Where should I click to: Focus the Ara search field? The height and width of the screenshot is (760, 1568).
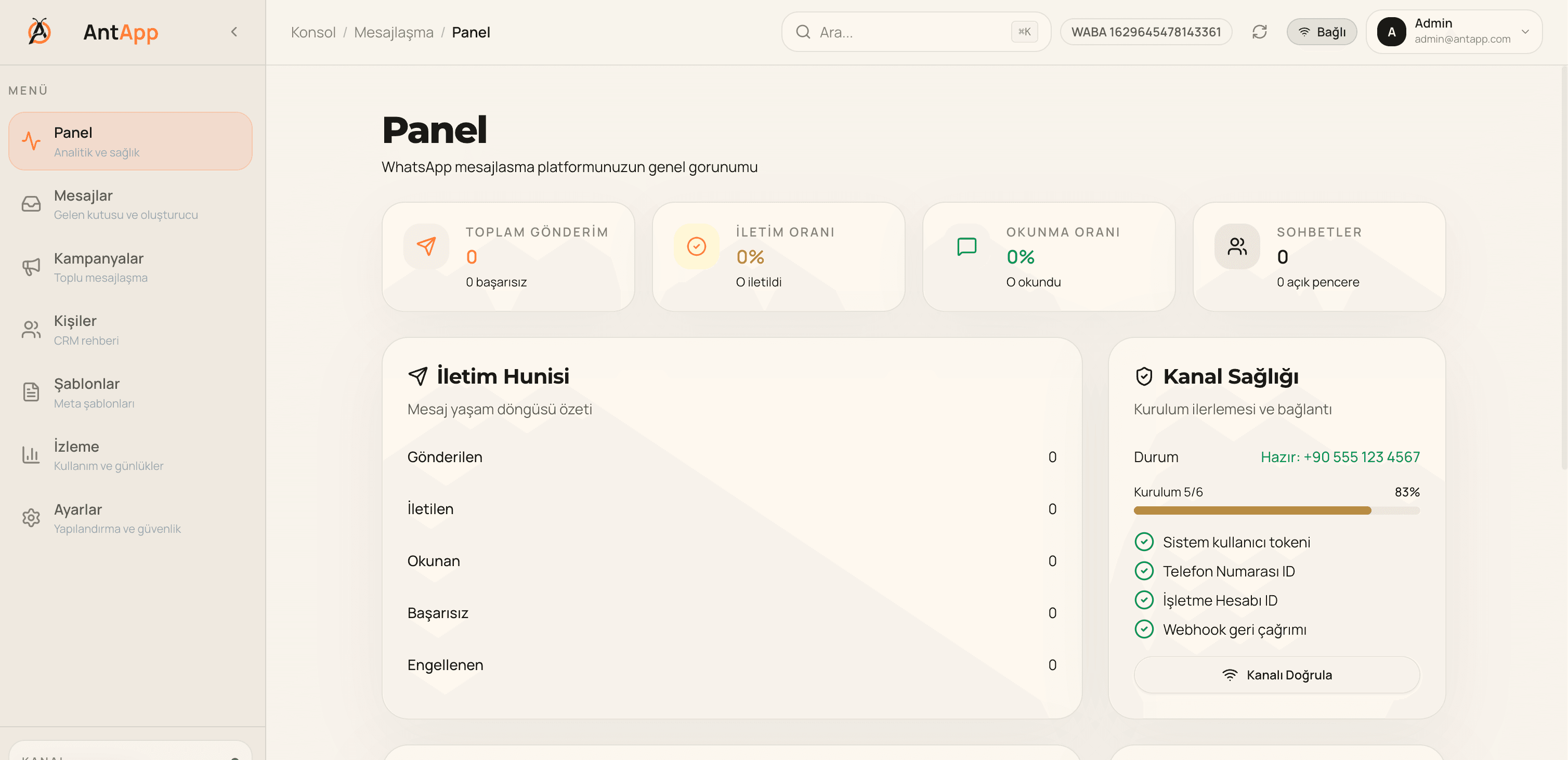click(916, 32)
